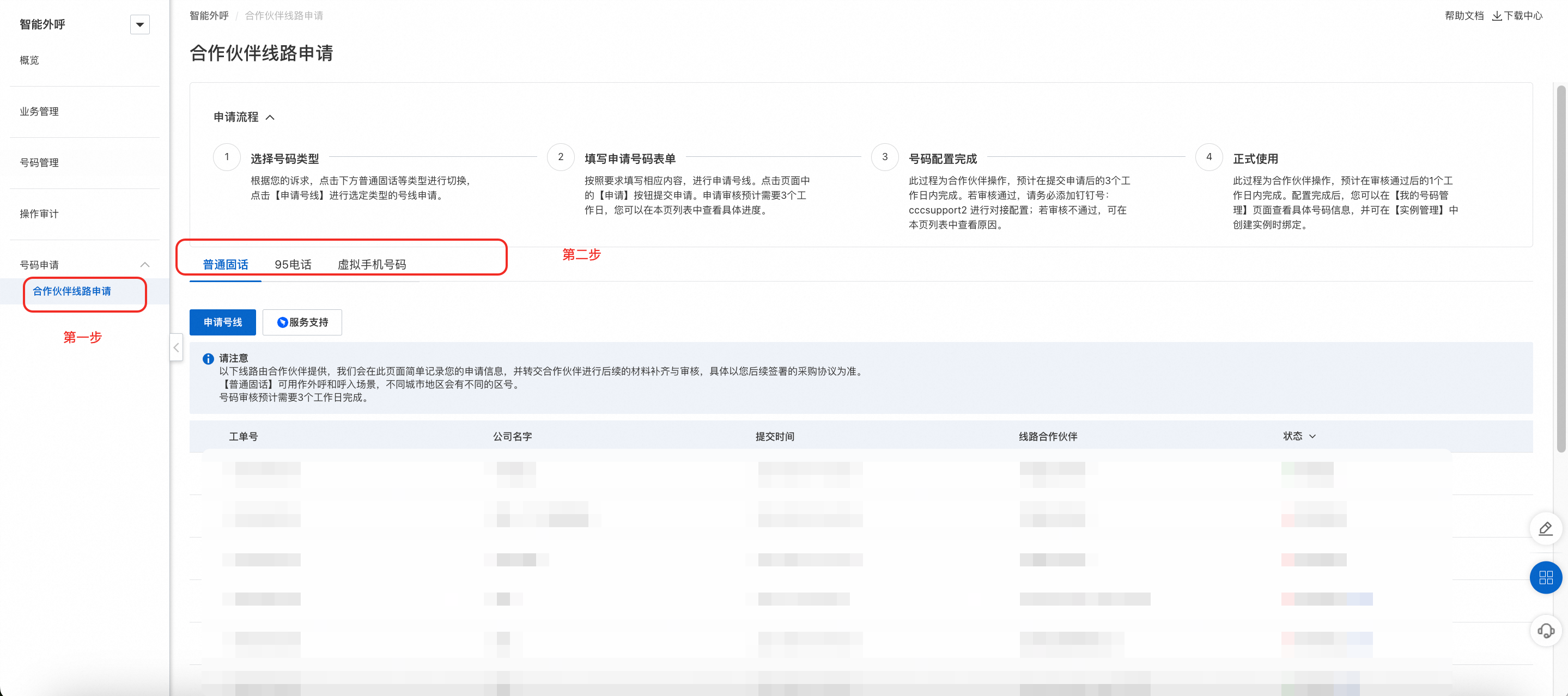Click the blue info icon in notice

pyautogui.click(x=208, y=359)
